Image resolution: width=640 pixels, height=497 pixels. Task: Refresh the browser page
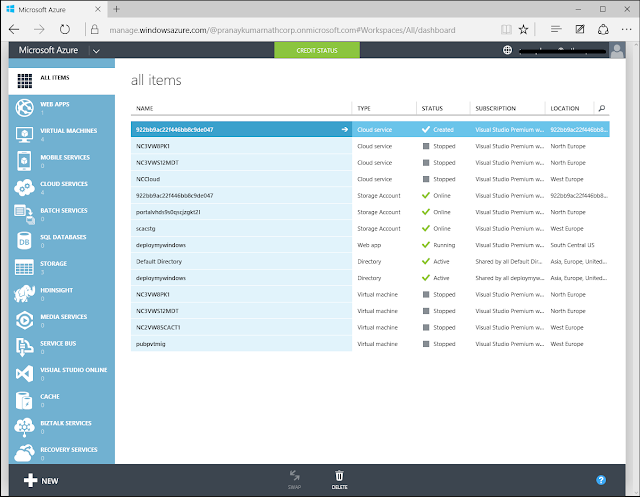[65, 29]
